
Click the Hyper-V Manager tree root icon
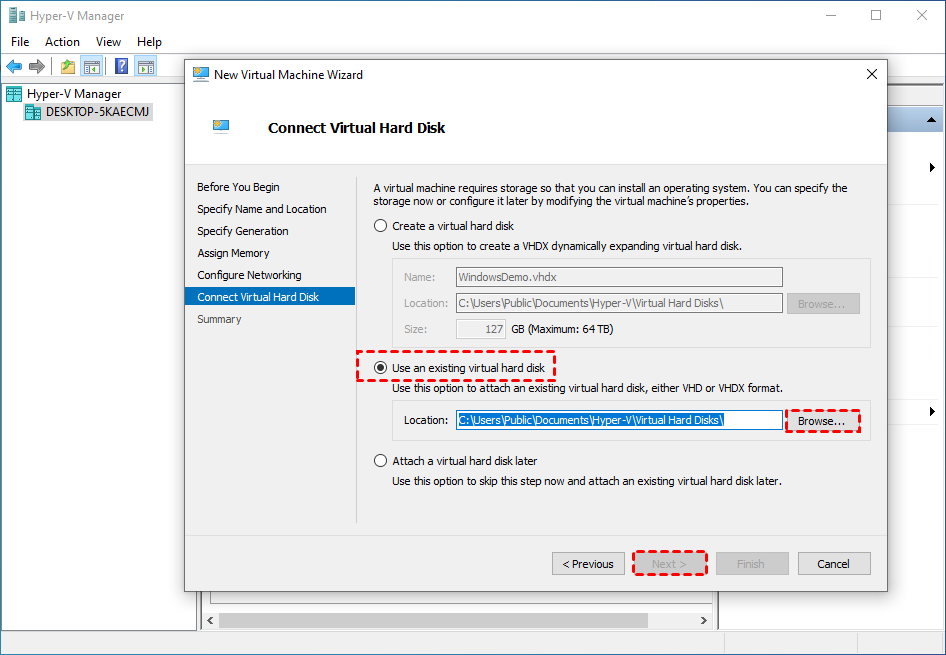14,93
